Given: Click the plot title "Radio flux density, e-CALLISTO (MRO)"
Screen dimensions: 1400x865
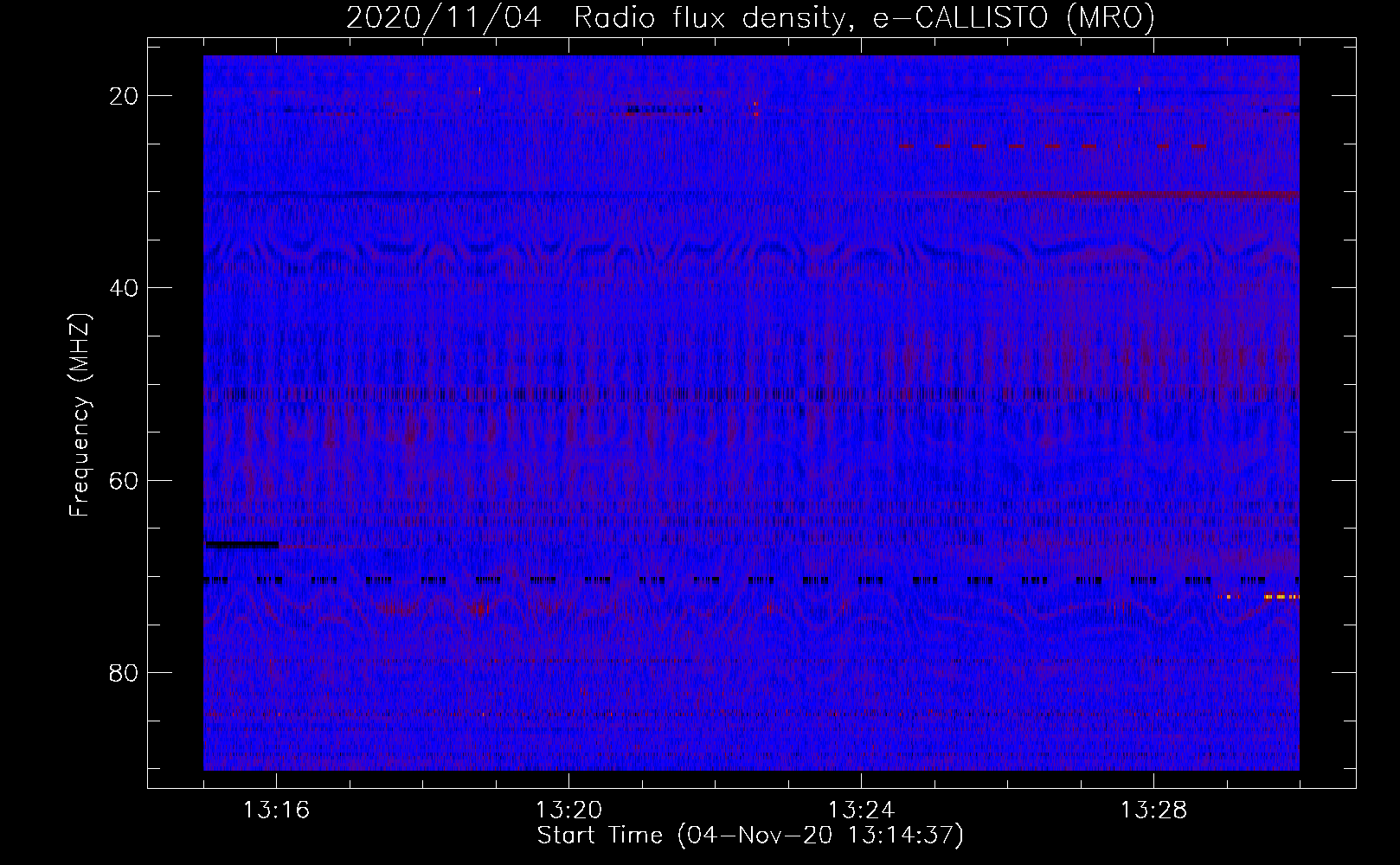Looking at the screenshot, I should click(864, 17).
